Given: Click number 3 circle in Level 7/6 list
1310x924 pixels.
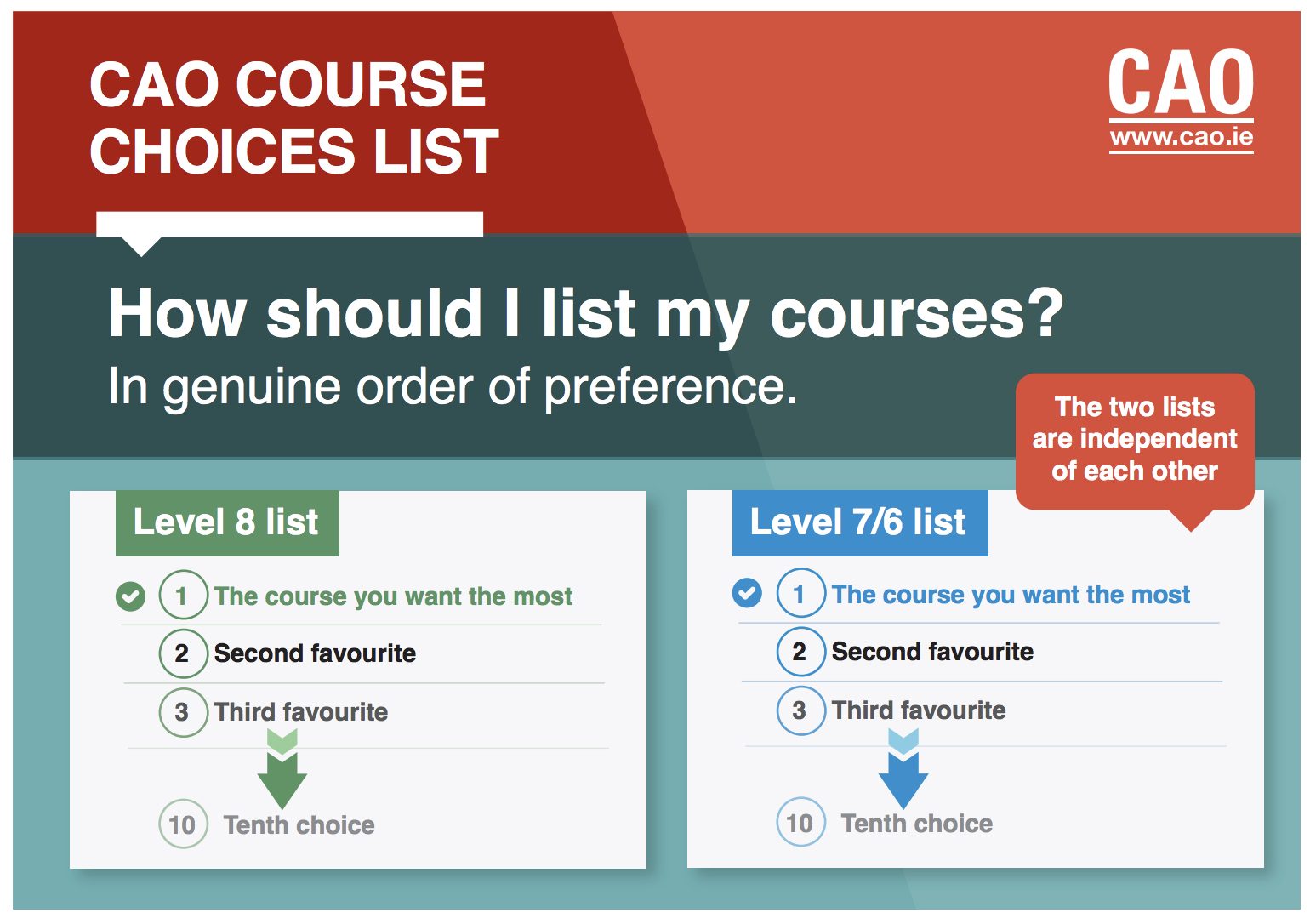Looking at the screenshot, I should point(800,710).
